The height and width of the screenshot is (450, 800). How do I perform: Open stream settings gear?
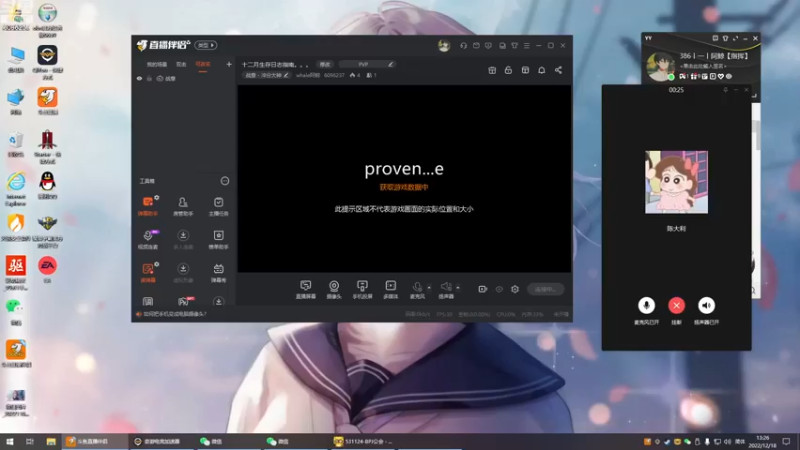[515, 289]
